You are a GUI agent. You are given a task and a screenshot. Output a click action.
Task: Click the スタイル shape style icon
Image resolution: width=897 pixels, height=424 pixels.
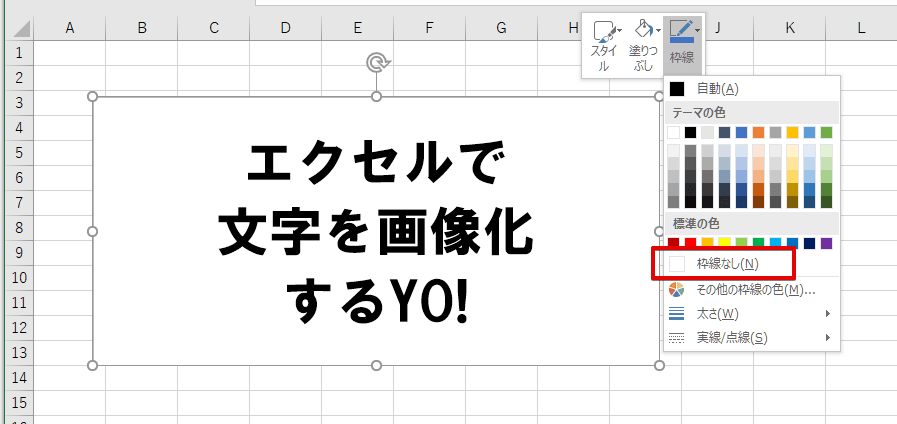pyautogui.click(x=603, y=31)
